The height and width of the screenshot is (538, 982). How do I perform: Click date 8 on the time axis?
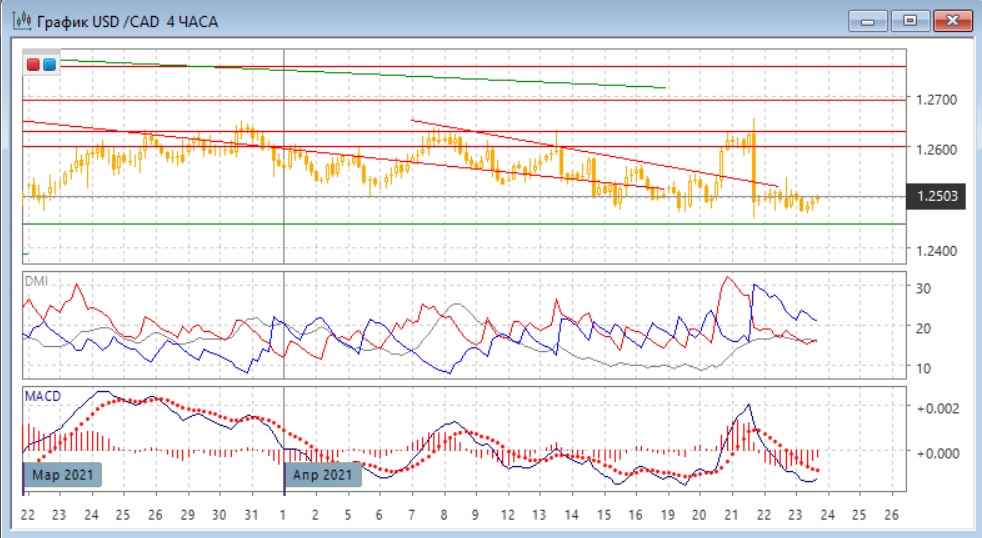coord(443,514)
